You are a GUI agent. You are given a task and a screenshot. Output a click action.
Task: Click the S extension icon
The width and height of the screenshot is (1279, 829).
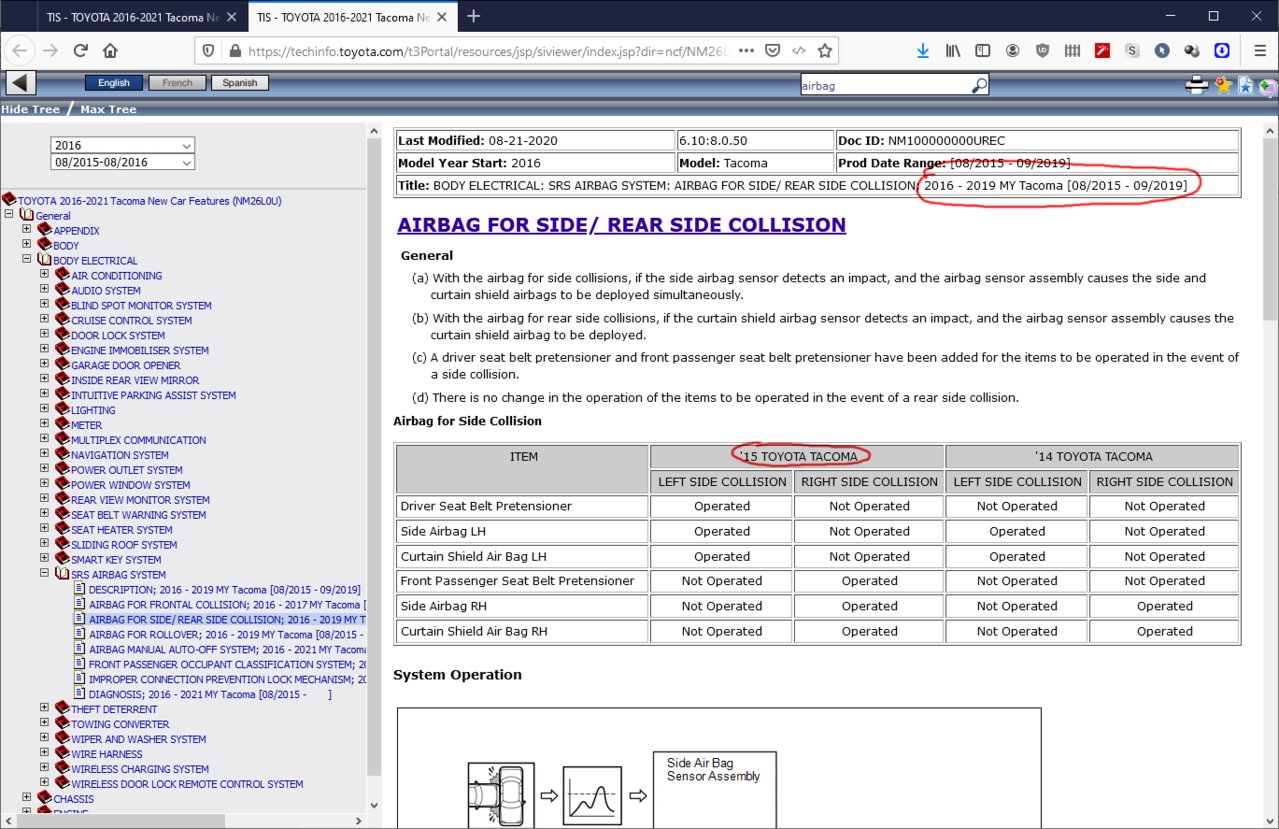point(1132,51)
